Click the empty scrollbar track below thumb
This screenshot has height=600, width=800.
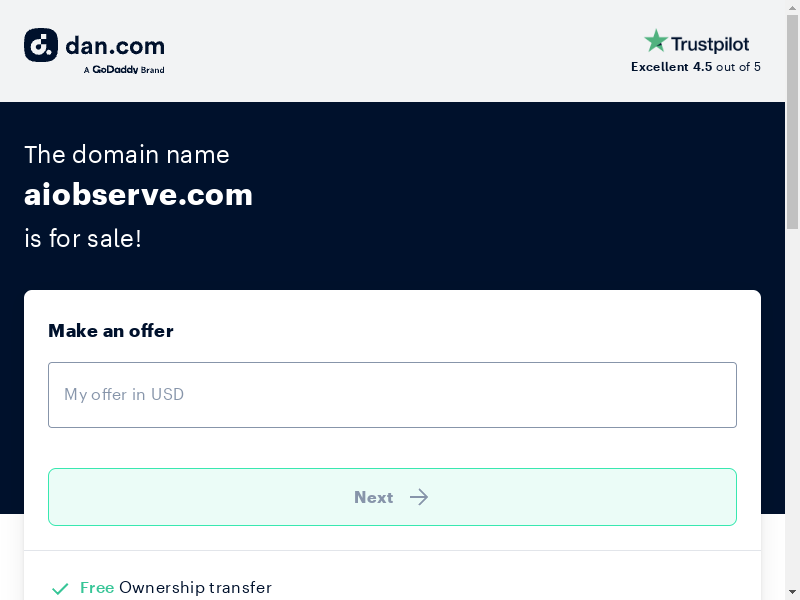click(792, 408)
